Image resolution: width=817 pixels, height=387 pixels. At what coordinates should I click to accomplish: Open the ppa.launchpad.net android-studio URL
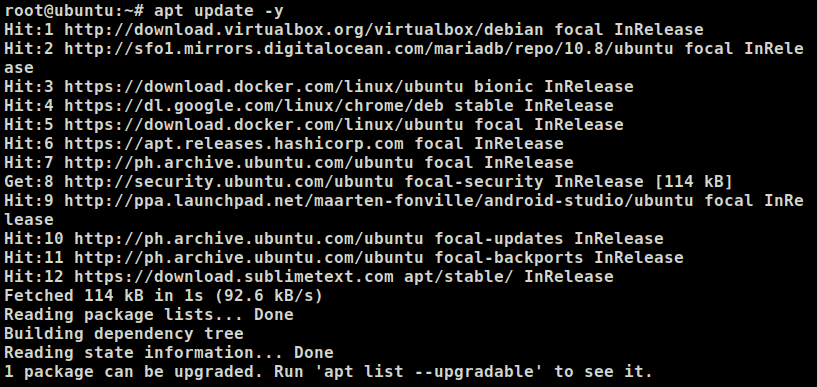pos(379,201)
